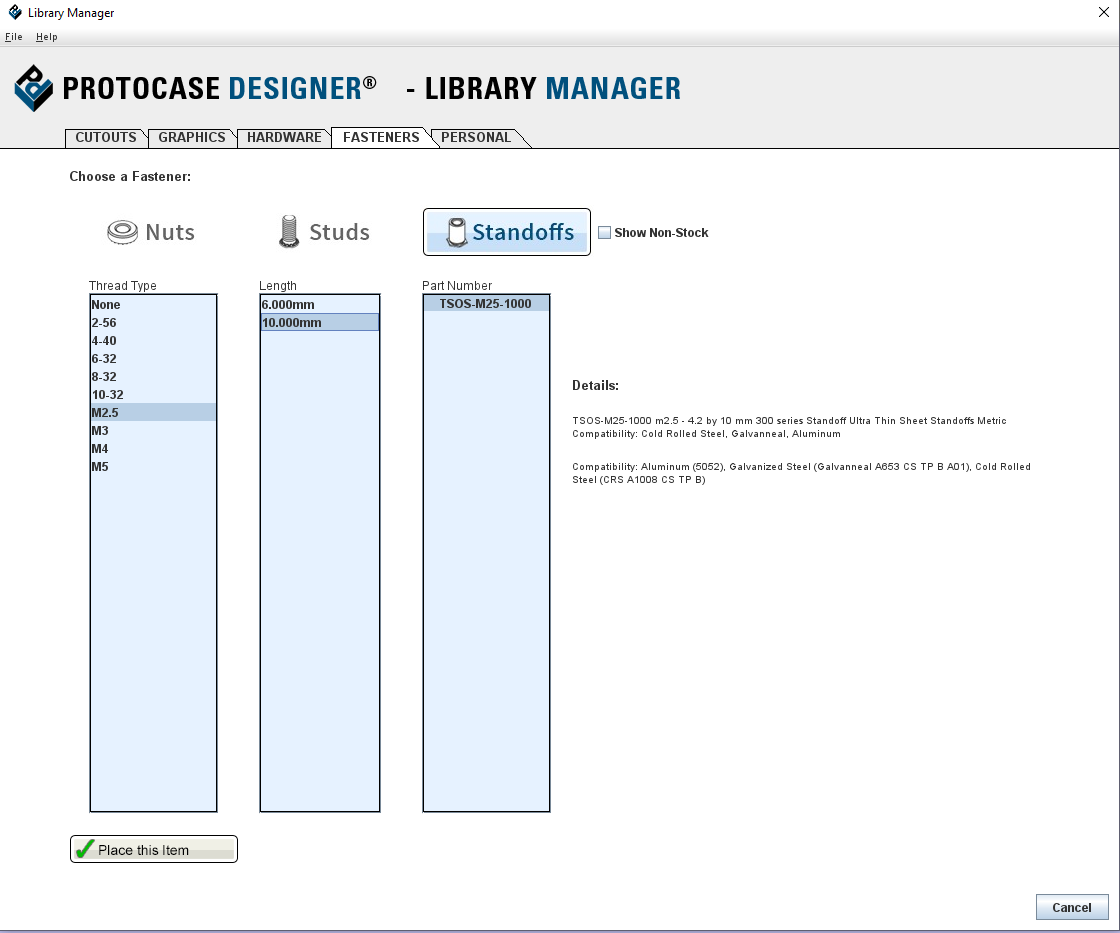Screen dimensions: 1120x933
Task: Close the Library Manager window
Action: [x=1102, y=12]
